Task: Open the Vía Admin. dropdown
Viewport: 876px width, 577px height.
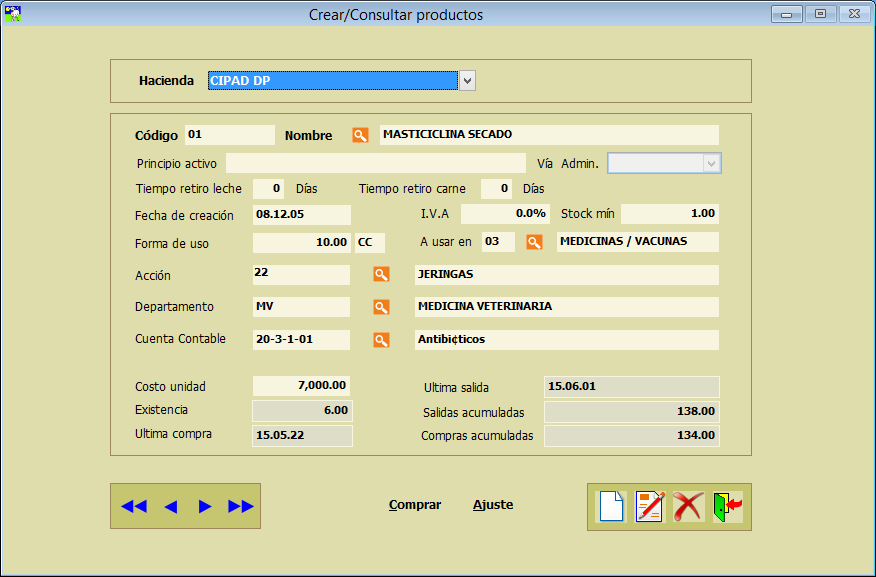Action: click(x=711, y=163)
